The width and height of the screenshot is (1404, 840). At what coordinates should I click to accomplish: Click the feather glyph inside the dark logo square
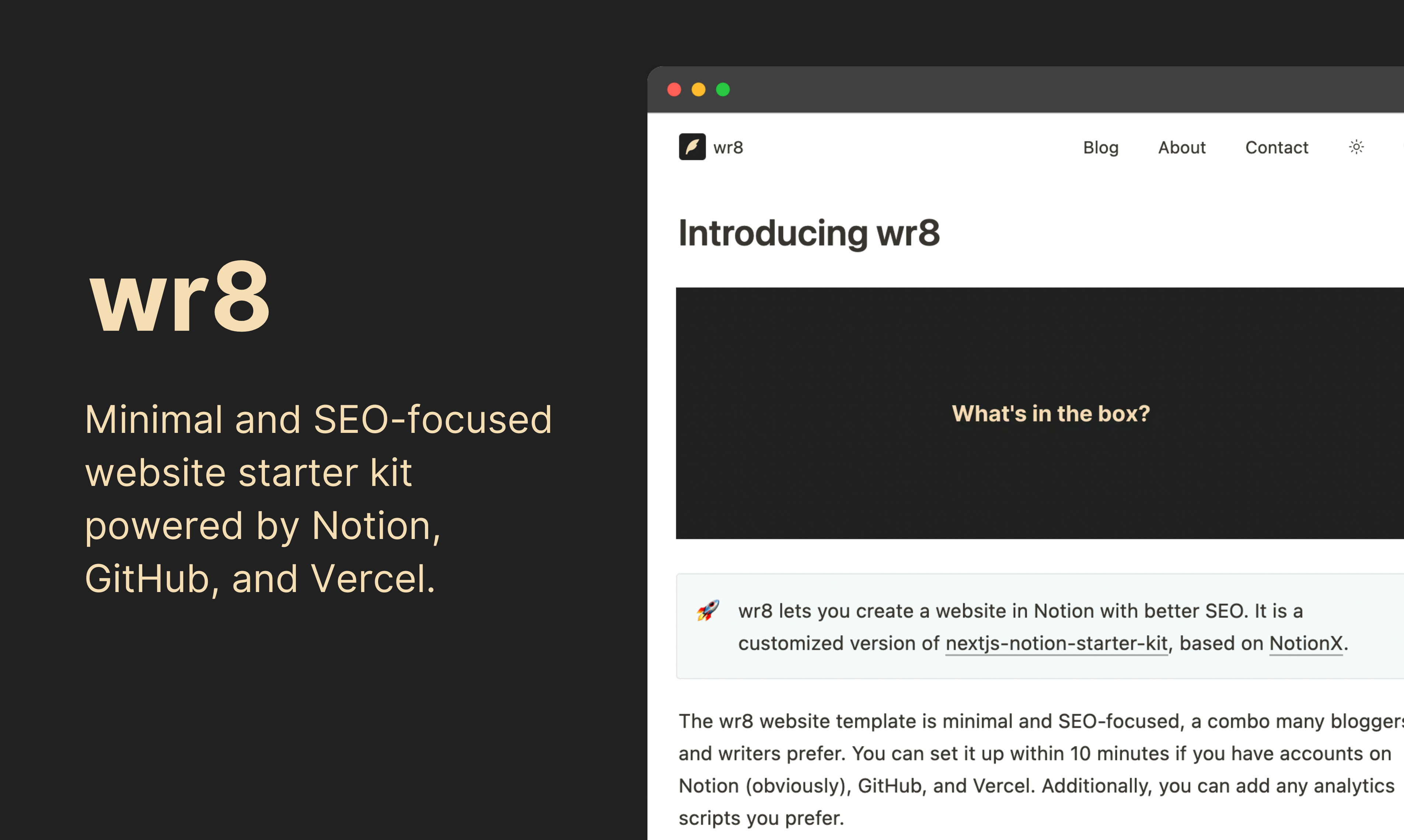[x=692, y=146]
